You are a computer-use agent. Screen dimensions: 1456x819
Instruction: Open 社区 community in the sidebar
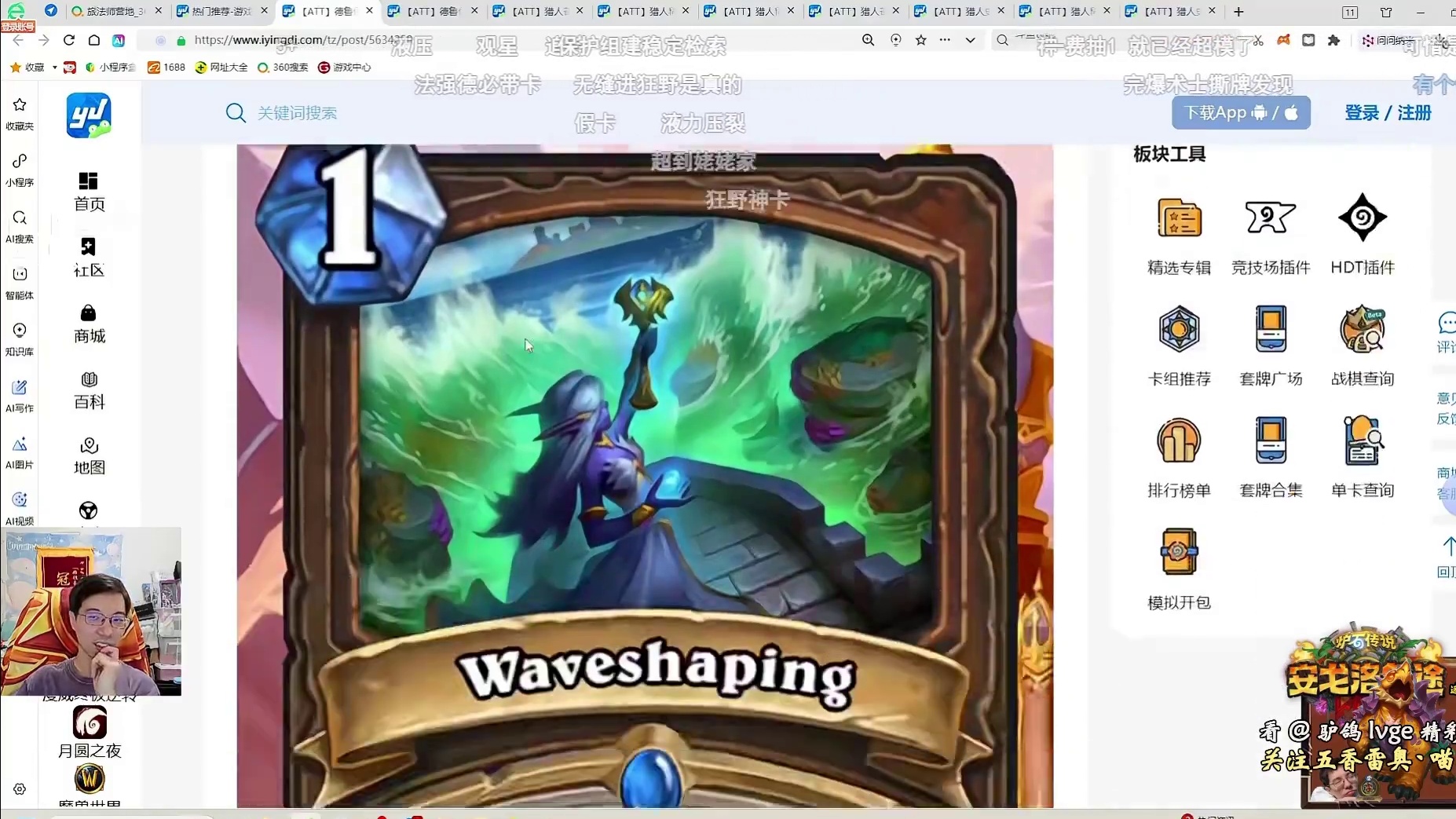tap(89, 258)
